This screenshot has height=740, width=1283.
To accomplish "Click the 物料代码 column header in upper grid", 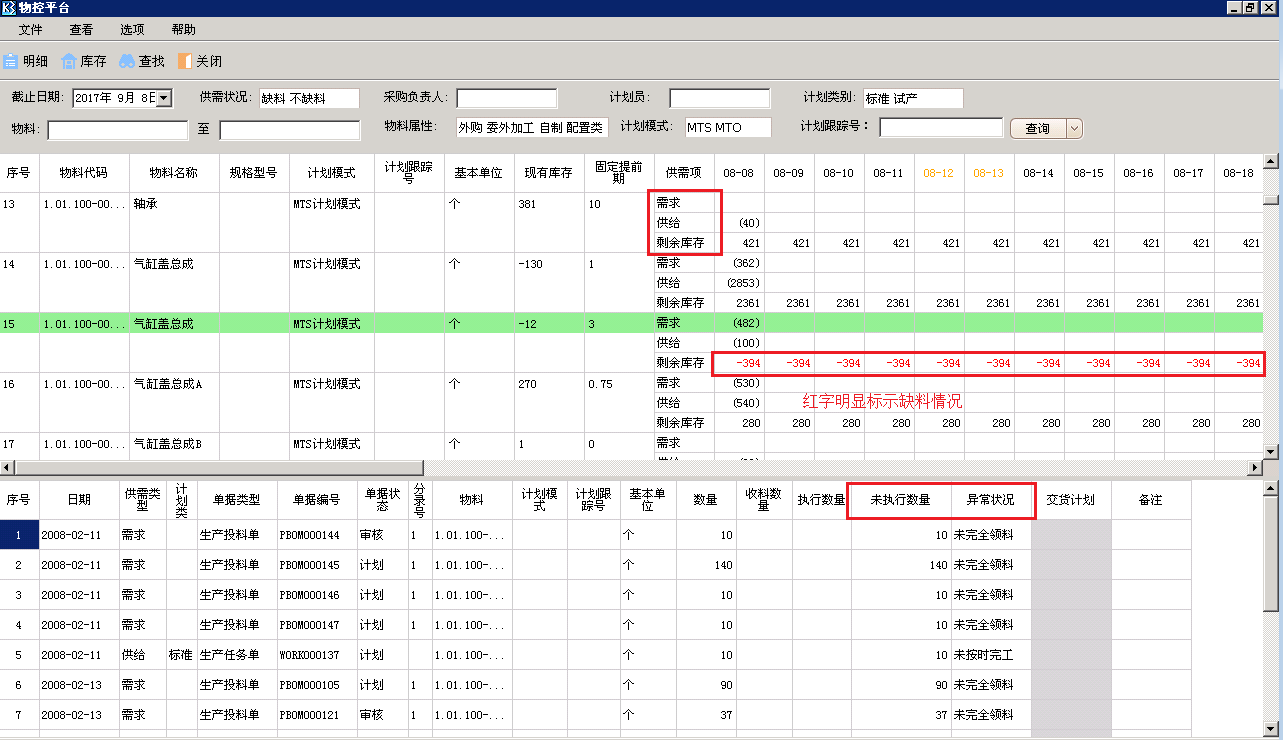I will click(x=84, y=173).
